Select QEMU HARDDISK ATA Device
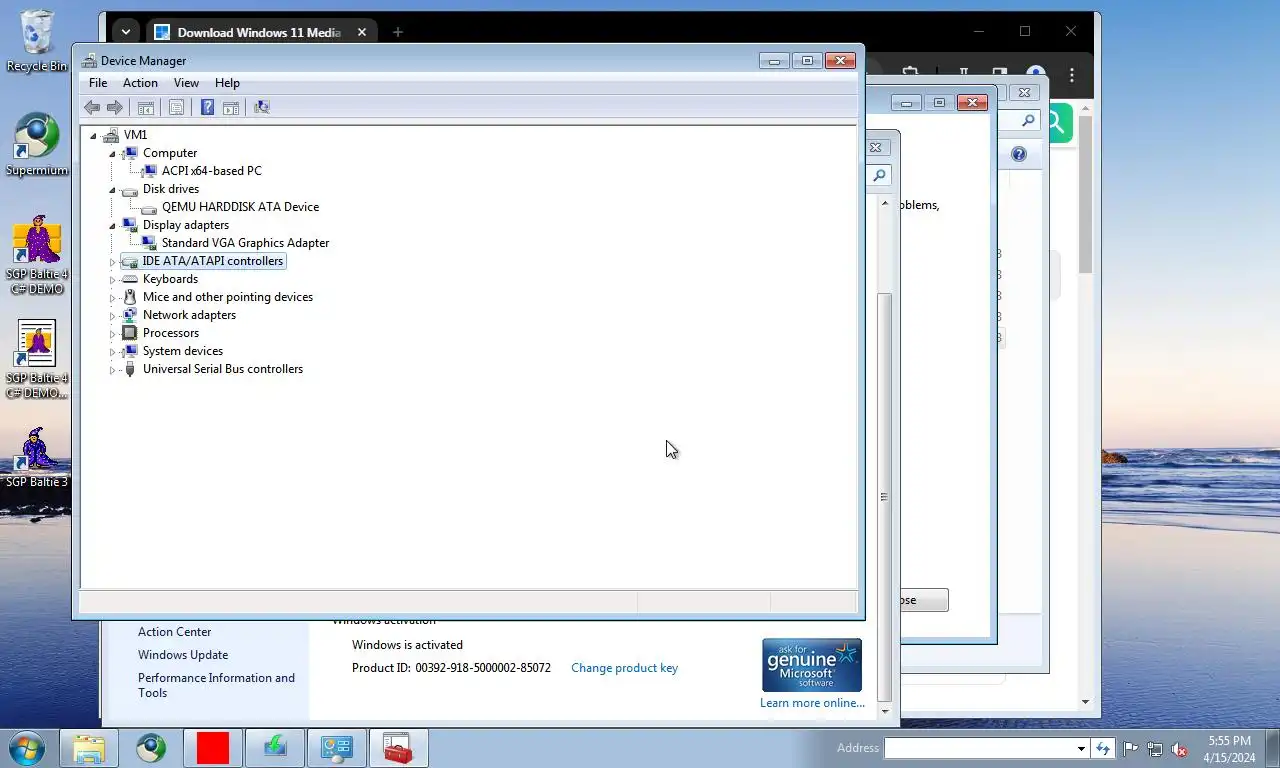1280x768 pixels. 240,207
